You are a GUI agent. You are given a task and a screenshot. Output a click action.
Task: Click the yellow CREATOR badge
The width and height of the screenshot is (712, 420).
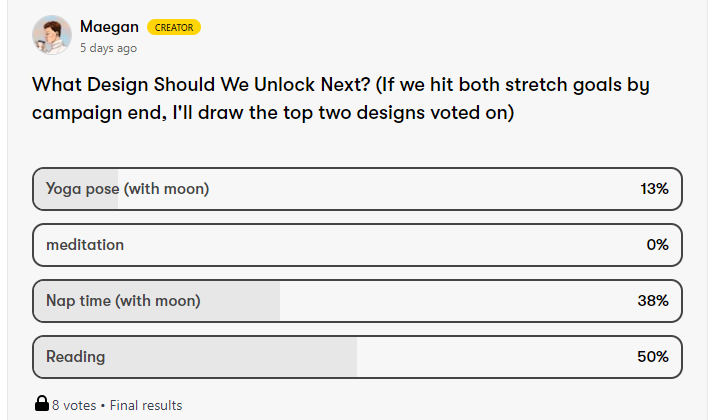click(174, 28)
